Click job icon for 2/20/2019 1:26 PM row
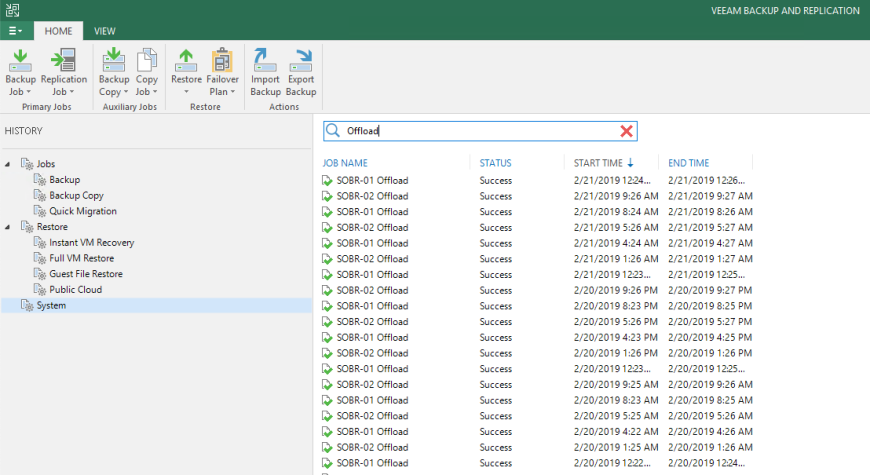 [327, 353]
